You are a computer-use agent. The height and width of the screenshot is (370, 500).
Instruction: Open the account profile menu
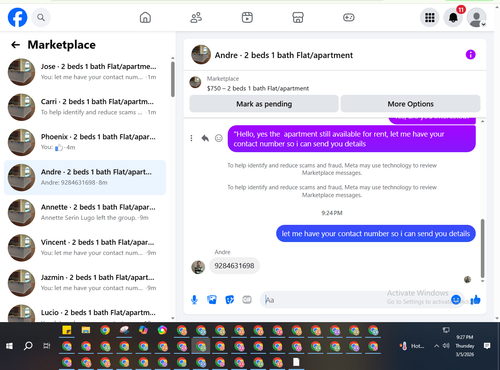tap(477, 17)
